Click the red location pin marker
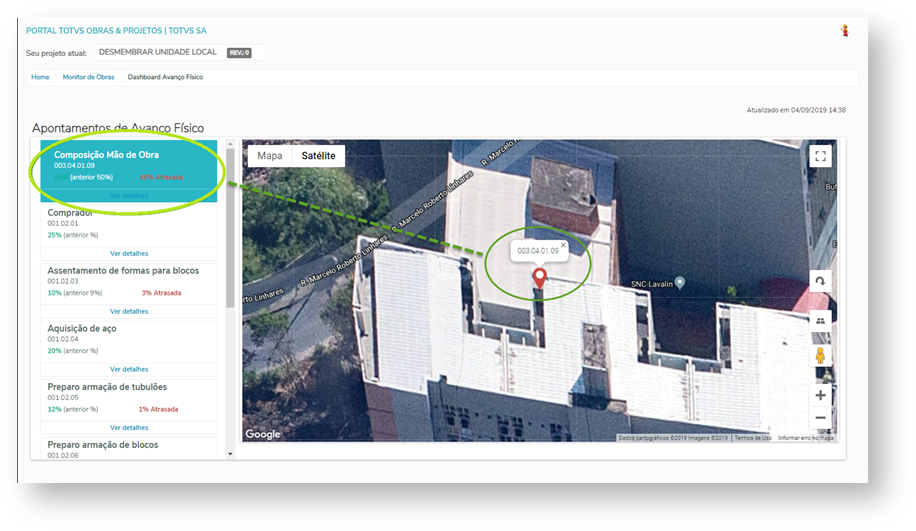This screenshot has height=531, width=916. pyautogui.click(x=539, y=278)
